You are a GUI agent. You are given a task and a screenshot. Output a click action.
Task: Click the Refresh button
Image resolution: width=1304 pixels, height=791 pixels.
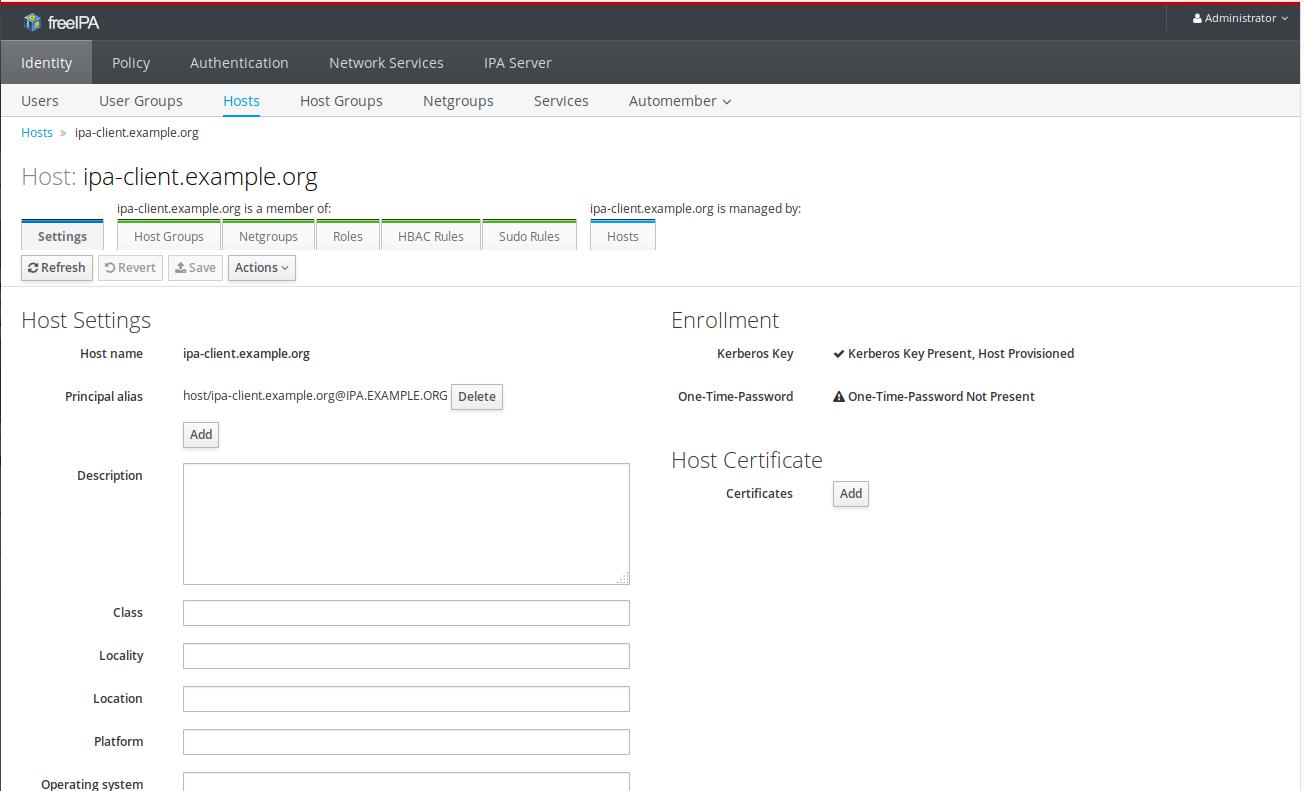pyautogui.click(x=57, y=268)
